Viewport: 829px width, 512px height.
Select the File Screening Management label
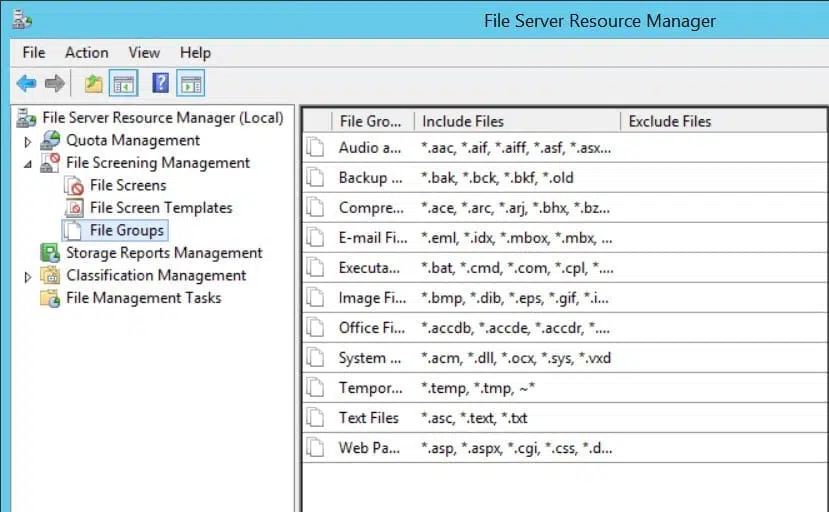click(158, 163)
